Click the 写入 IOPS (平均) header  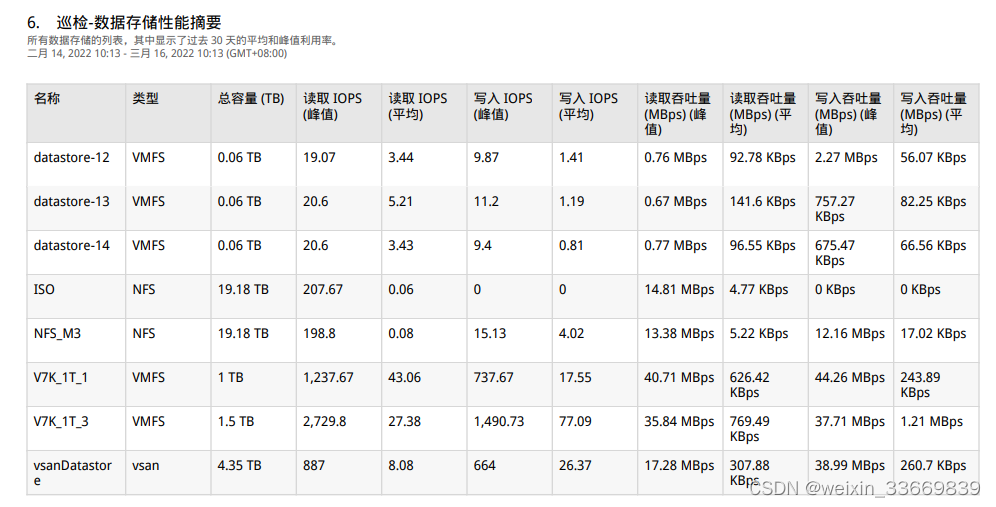tap(588, 106)
